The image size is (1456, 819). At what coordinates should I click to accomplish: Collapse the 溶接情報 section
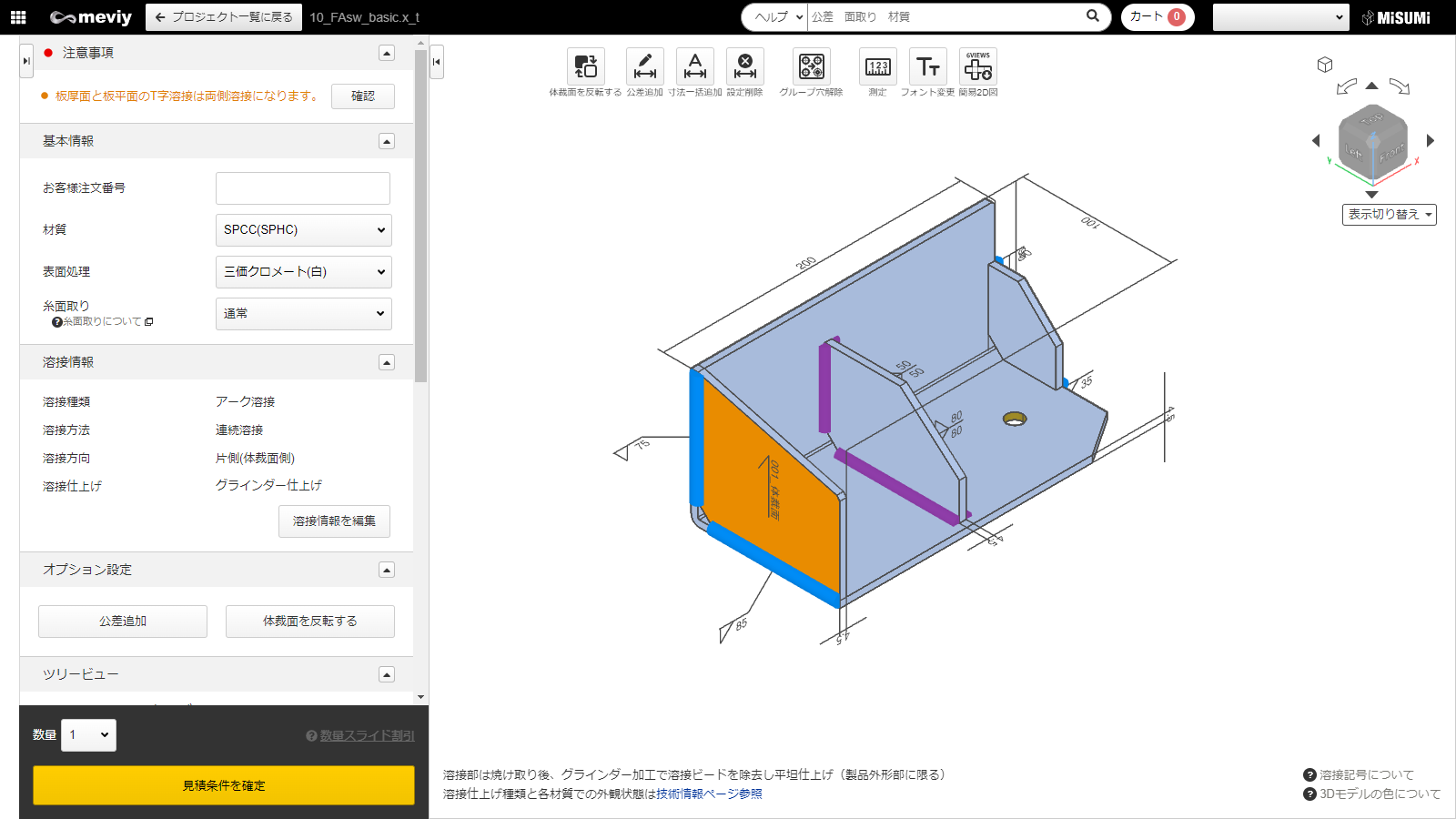[x=387, y=362]
